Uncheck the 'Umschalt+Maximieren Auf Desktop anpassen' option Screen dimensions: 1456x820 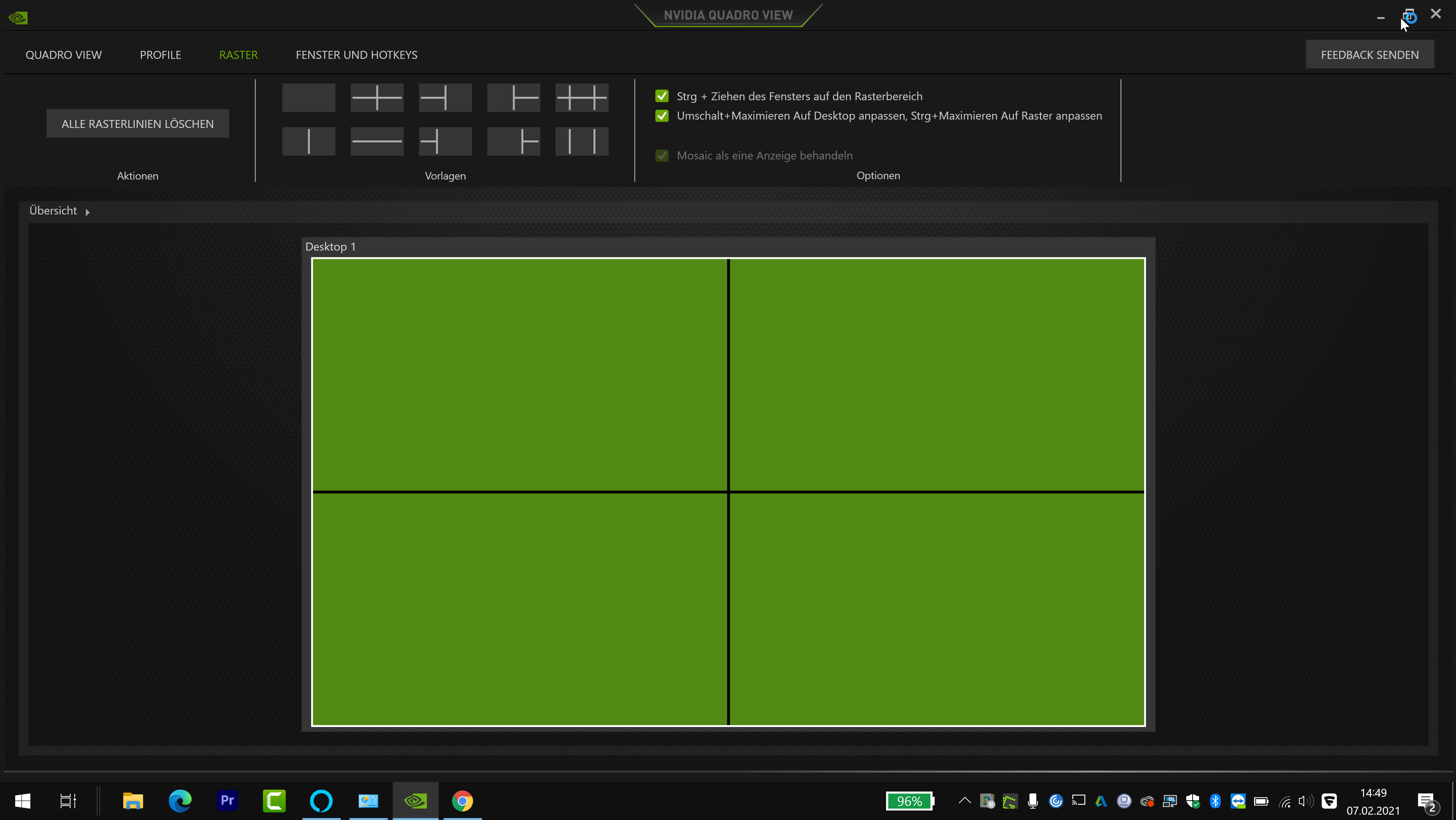pos(662,116)
